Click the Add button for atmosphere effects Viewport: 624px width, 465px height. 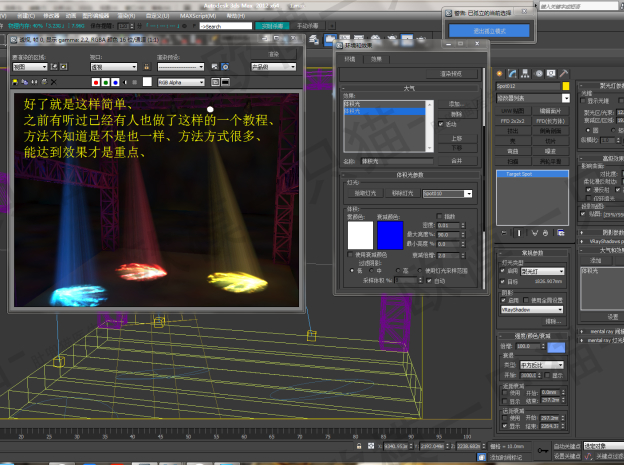pyautogui.click(x=457, y=104)
